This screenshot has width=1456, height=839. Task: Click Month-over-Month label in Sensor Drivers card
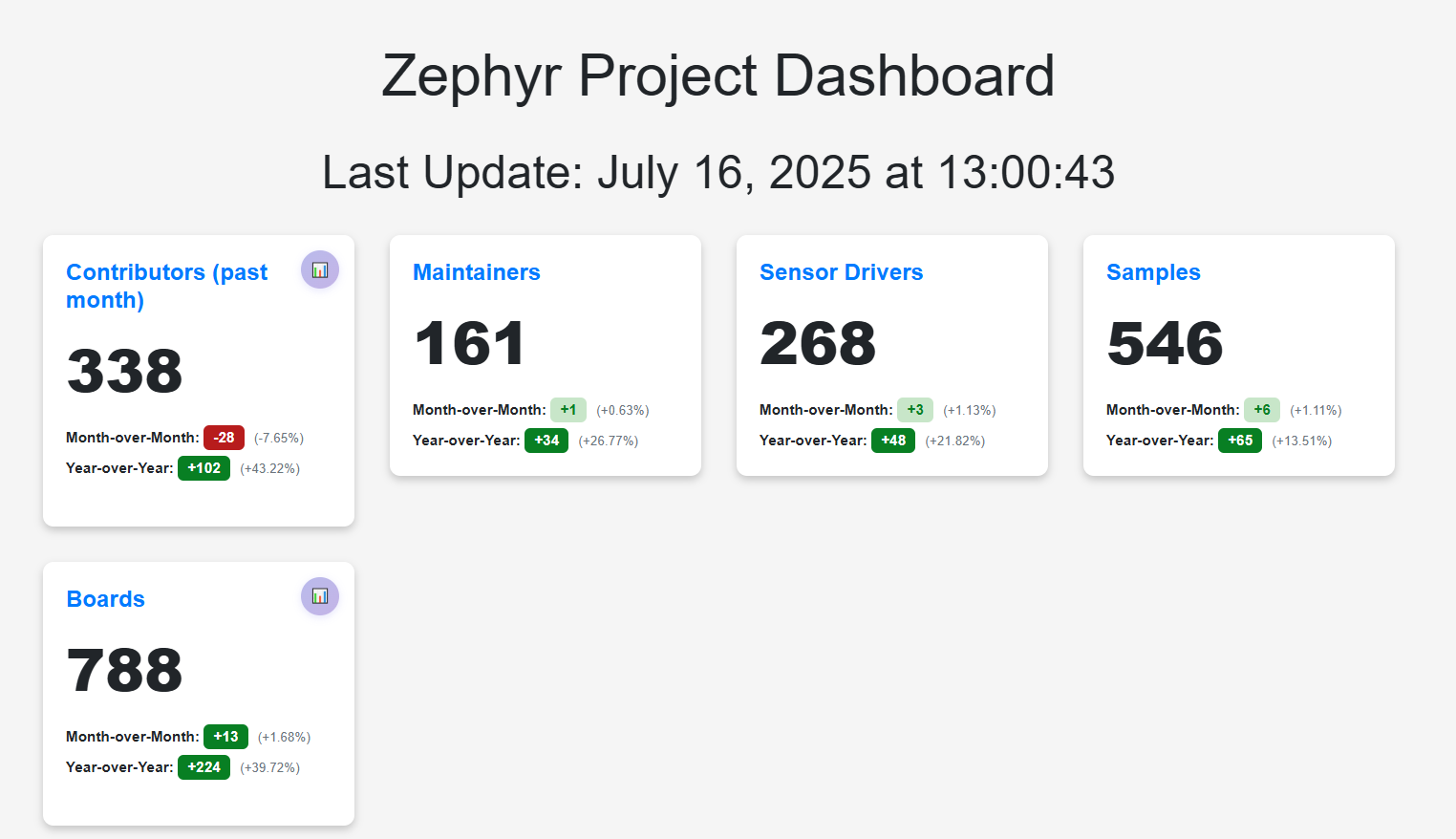coord(826,410)
